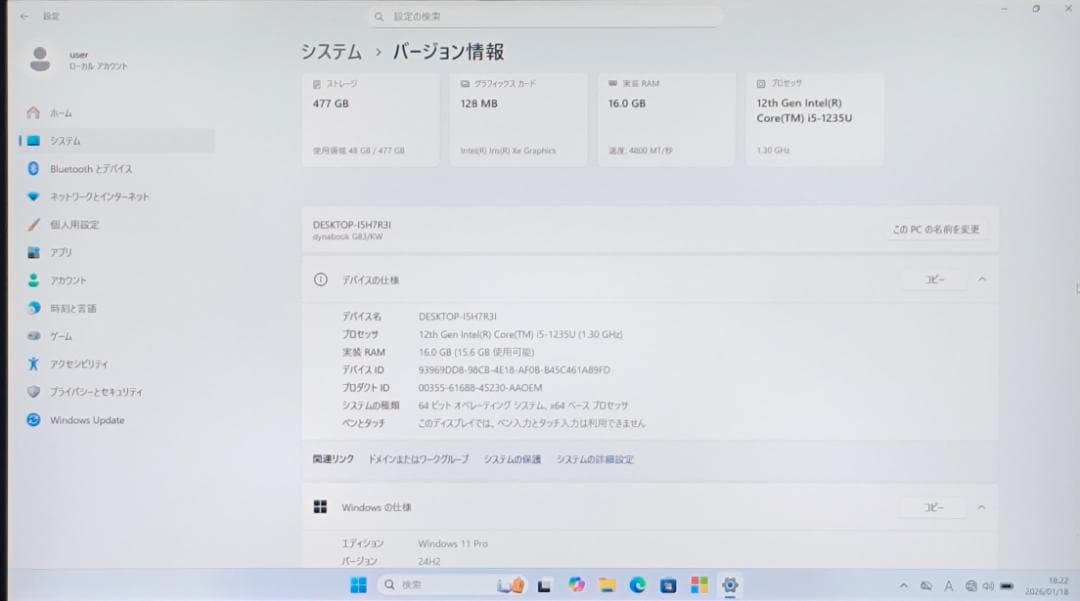Click the このPCの名前を変更 button
The height and width of the screenshot is (601, 1080).
(934, 229)
